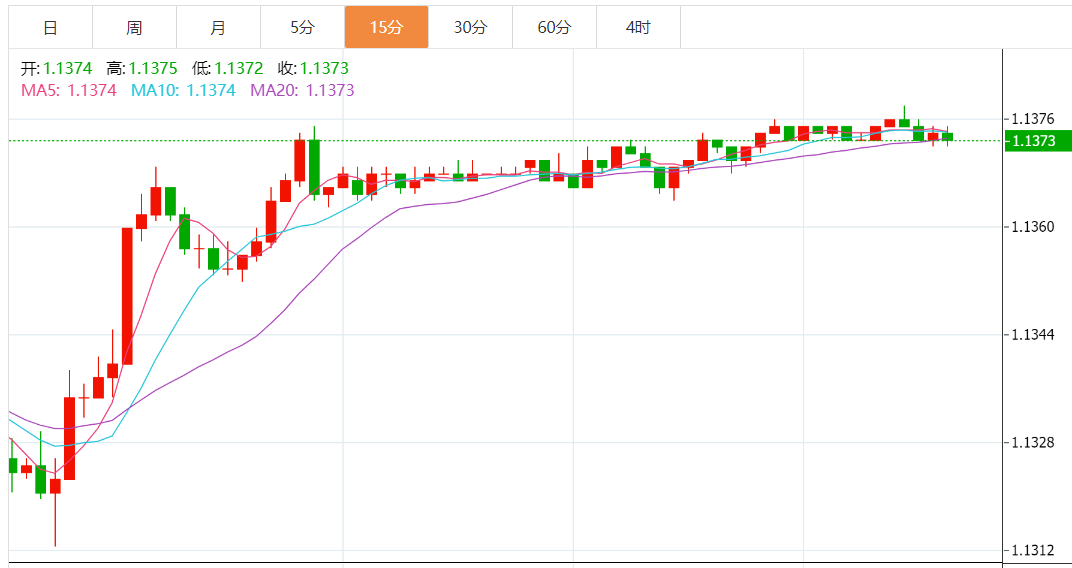
Task: Show the 60分 chart tab
Action: click(554, 27)
